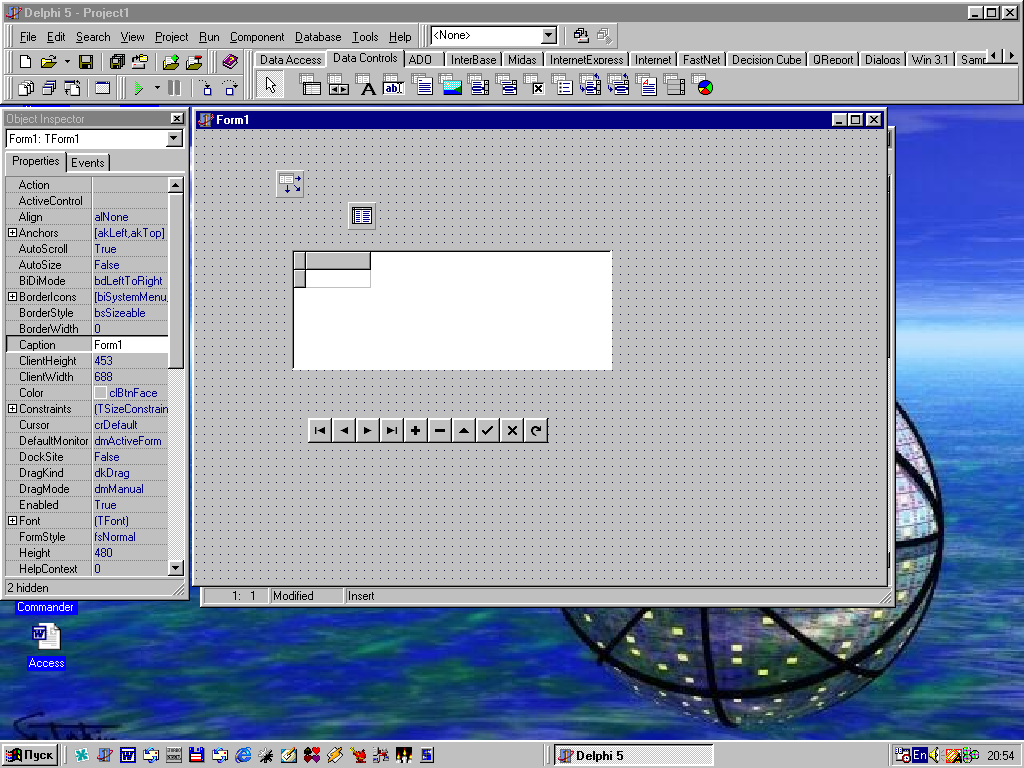Click the Open Project icon
1024x768 pixels.
(x=140, y=61)
